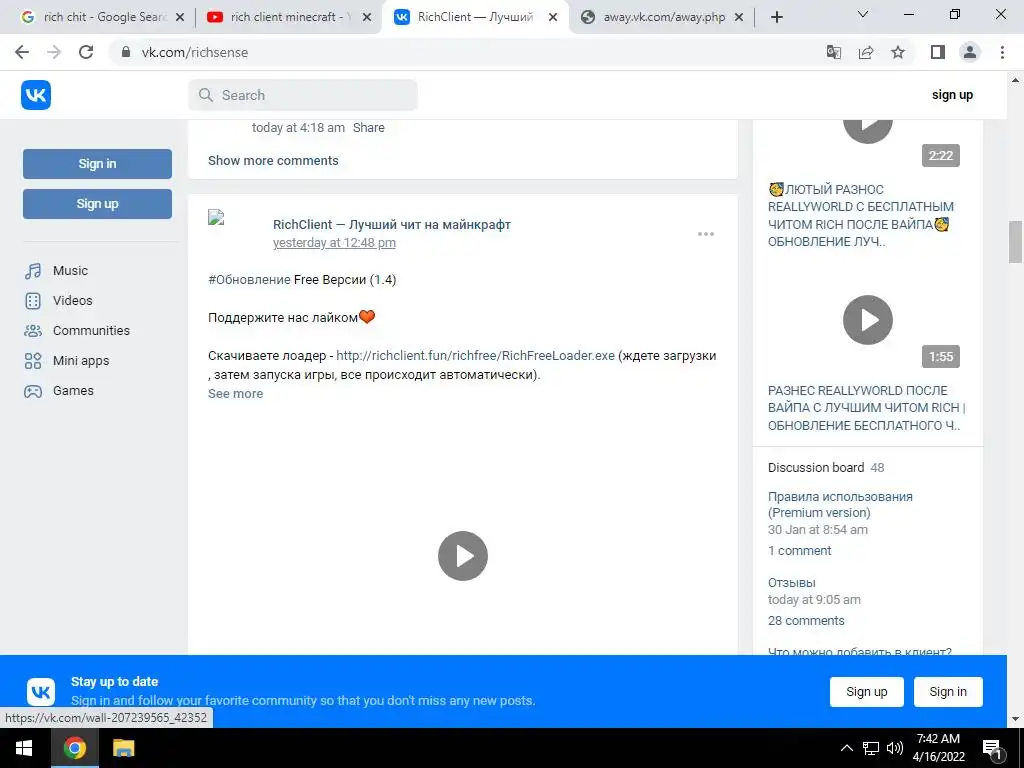The width and height of the screenshot is (1024, 768).
Task: Play the sidebar video with 2:22 duration
Action: [868, 131]
